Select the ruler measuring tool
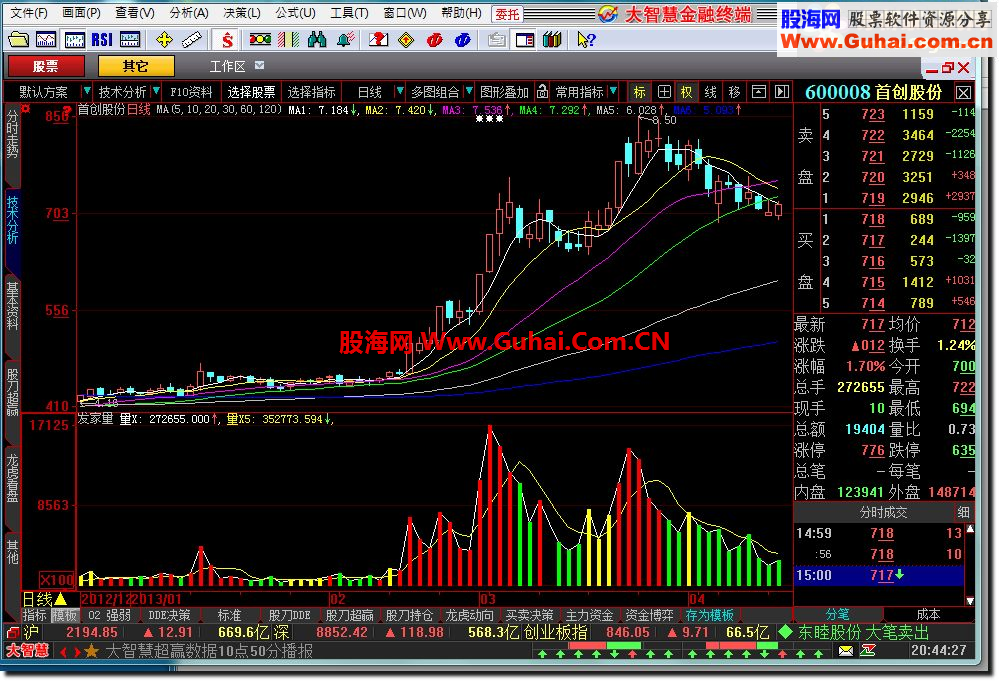999x681 pixels. [x=192, y=40]
